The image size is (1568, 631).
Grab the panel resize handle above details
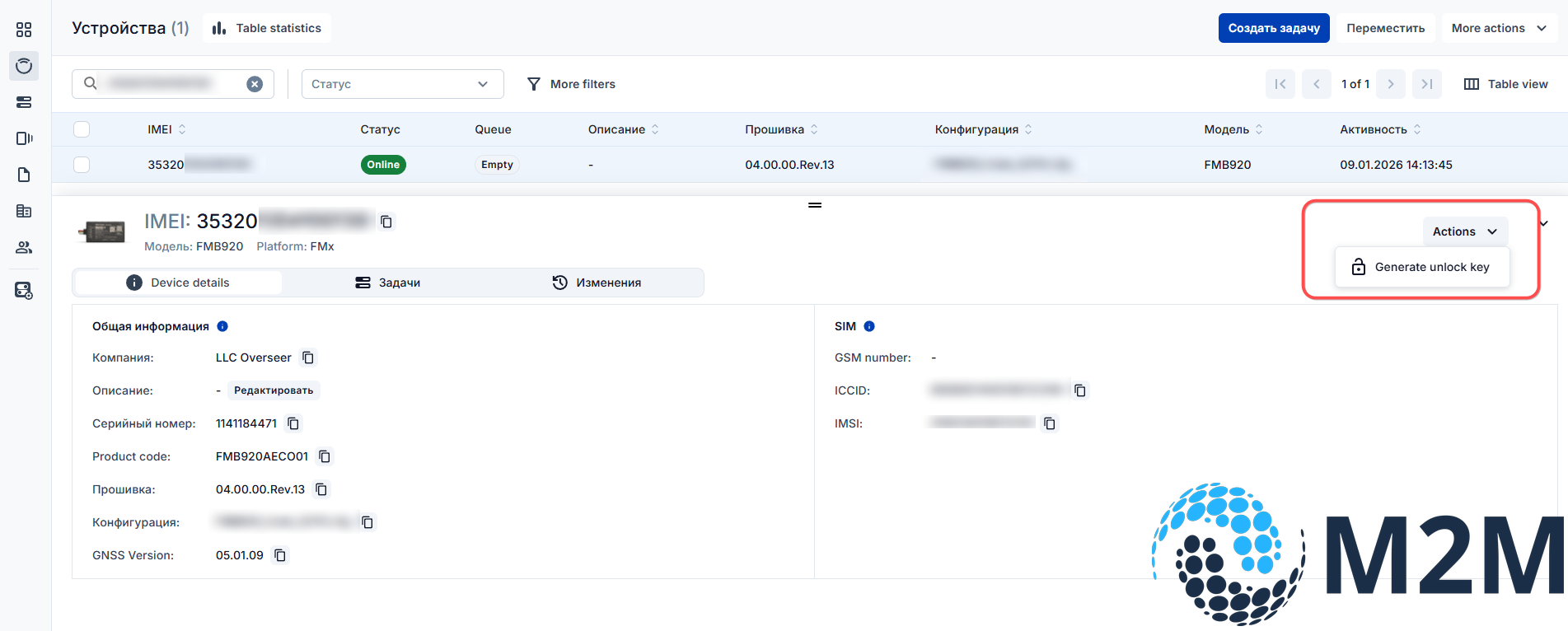[814, 205]
